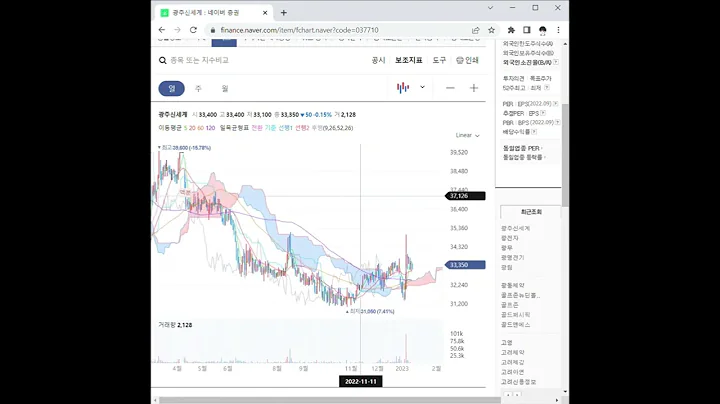Click the moving average 120 legend value

210,128
